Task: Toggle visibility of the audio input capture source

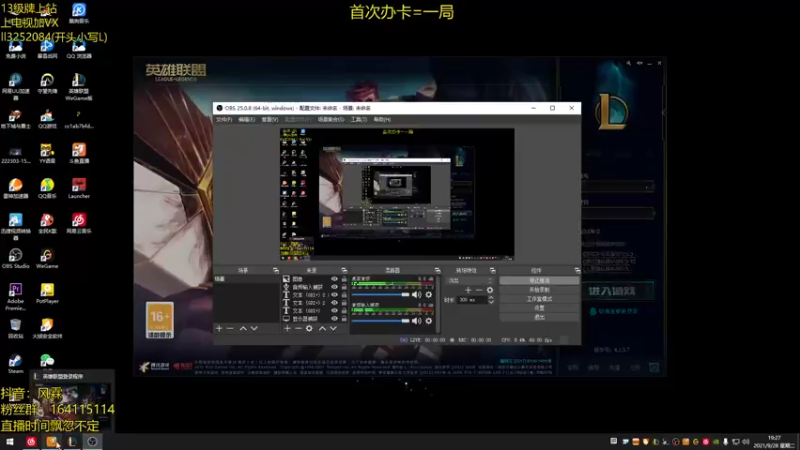Action: (335, 287)
